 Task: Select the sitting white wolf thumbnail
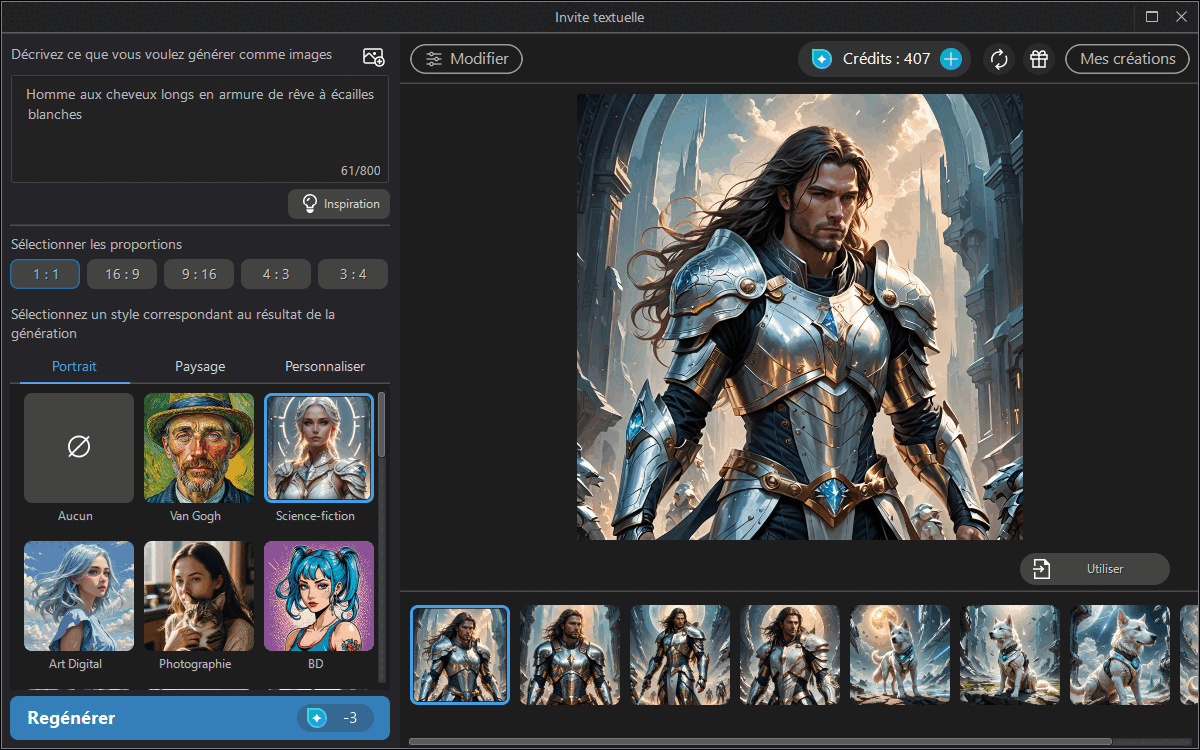1010,655
